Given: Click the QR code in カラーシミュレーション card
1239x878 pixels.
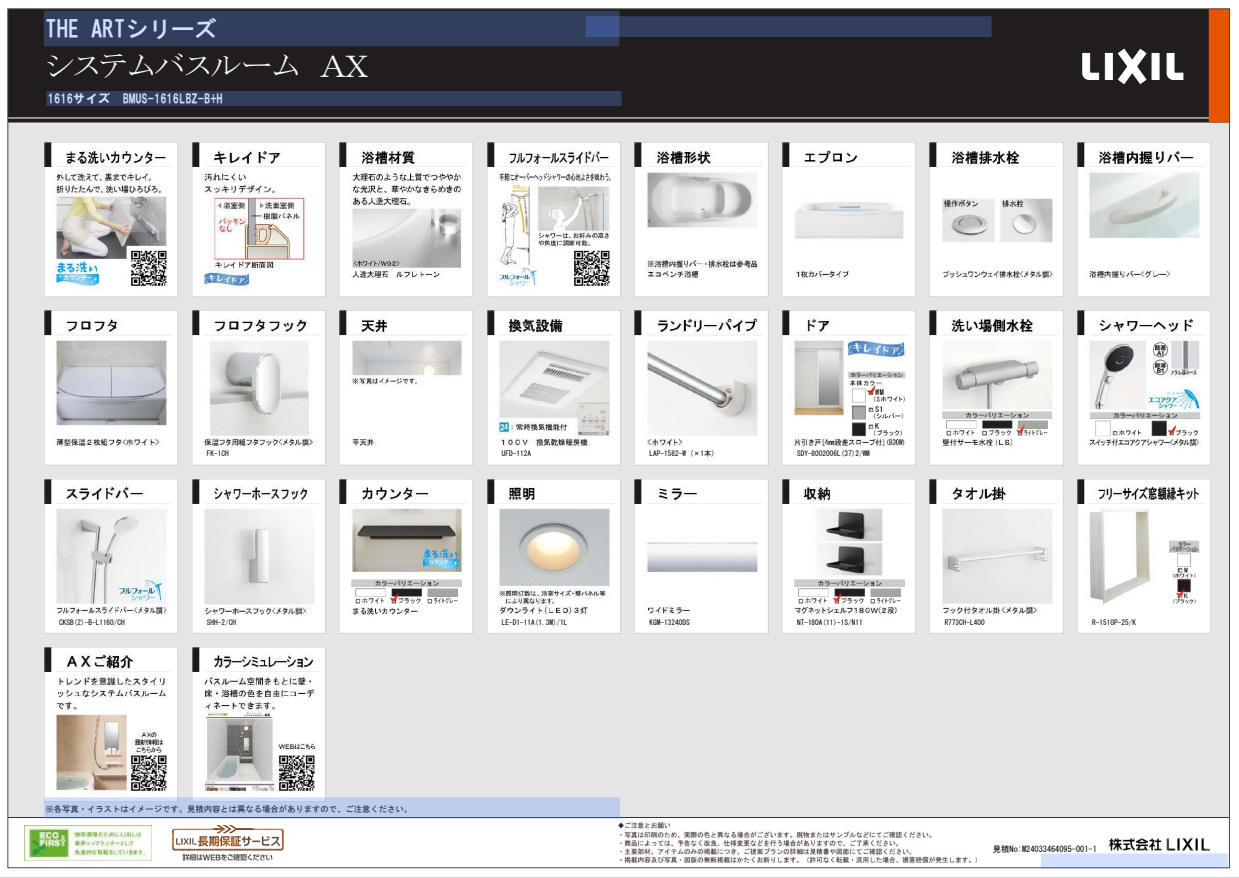Looking at the screenshot, I should (x=297, y=772).
